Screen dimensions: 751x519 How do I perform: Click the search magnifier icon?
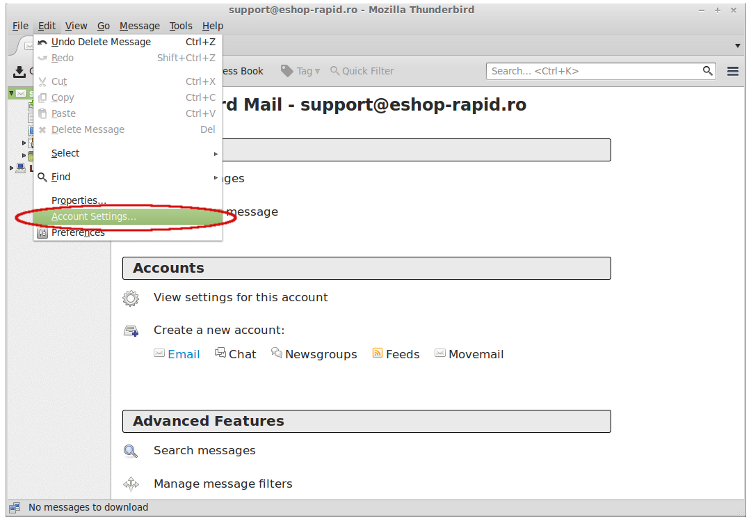707,71
